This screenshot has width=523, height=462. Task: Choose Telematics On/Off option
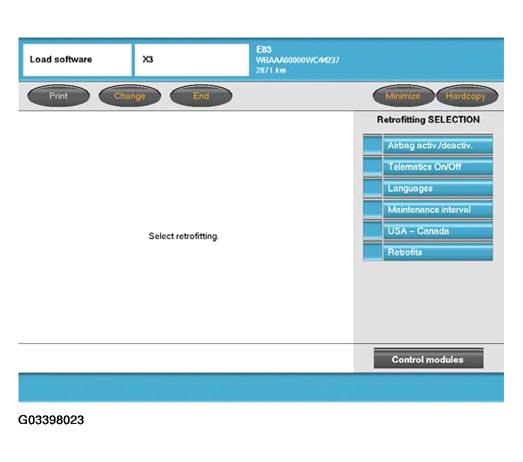(x=438, y=167)
